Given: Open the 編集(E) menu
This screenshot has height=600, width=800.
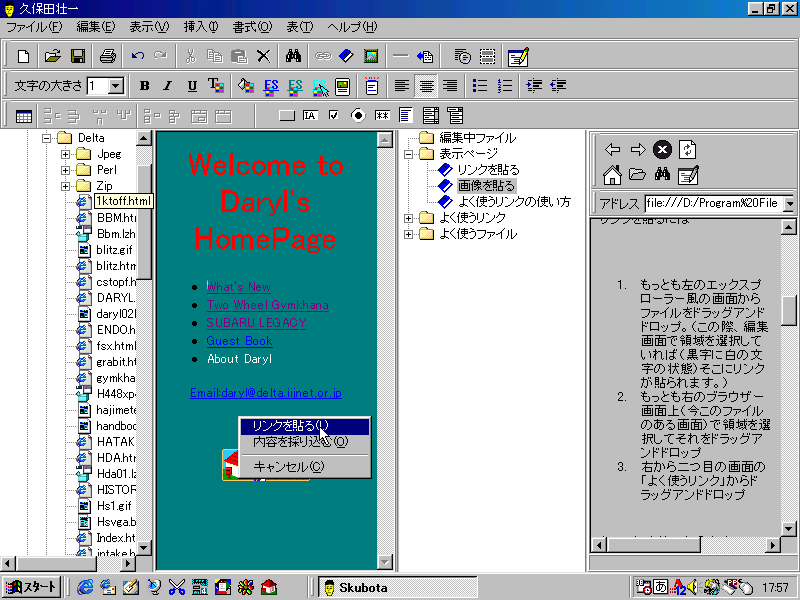Looking at the screenshot, I should [x=96, y=27].
